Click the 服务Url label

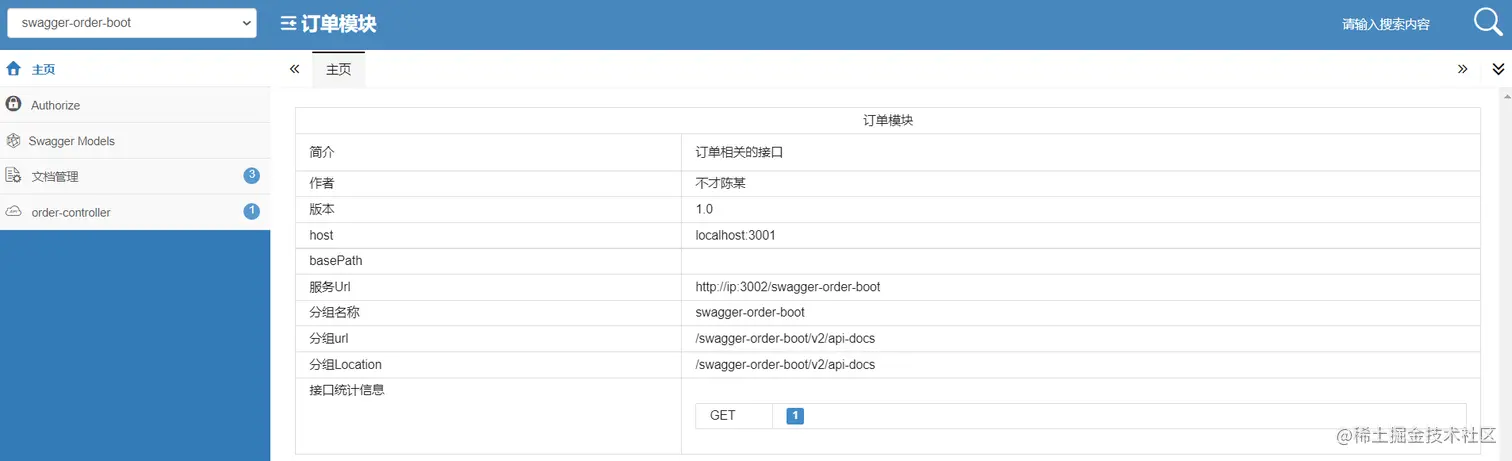coord(330,287)
